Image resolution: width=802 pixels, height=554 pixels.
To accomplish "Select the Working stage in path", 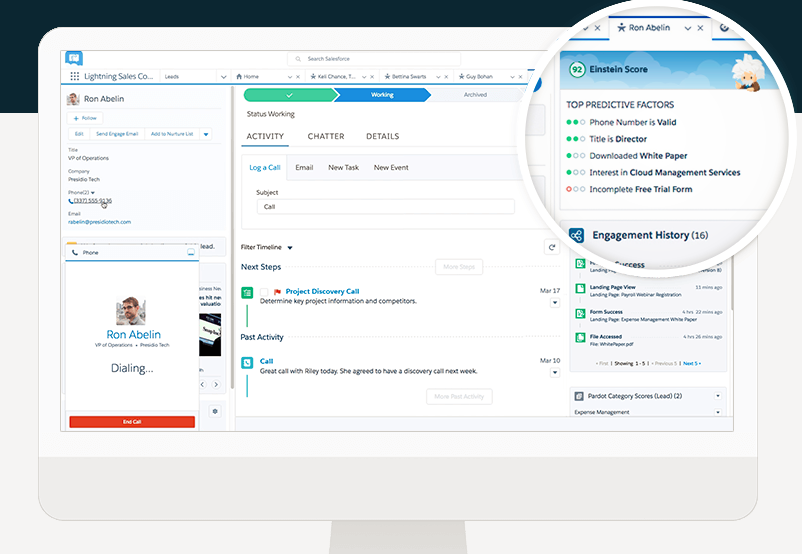I will pos(382,95).
